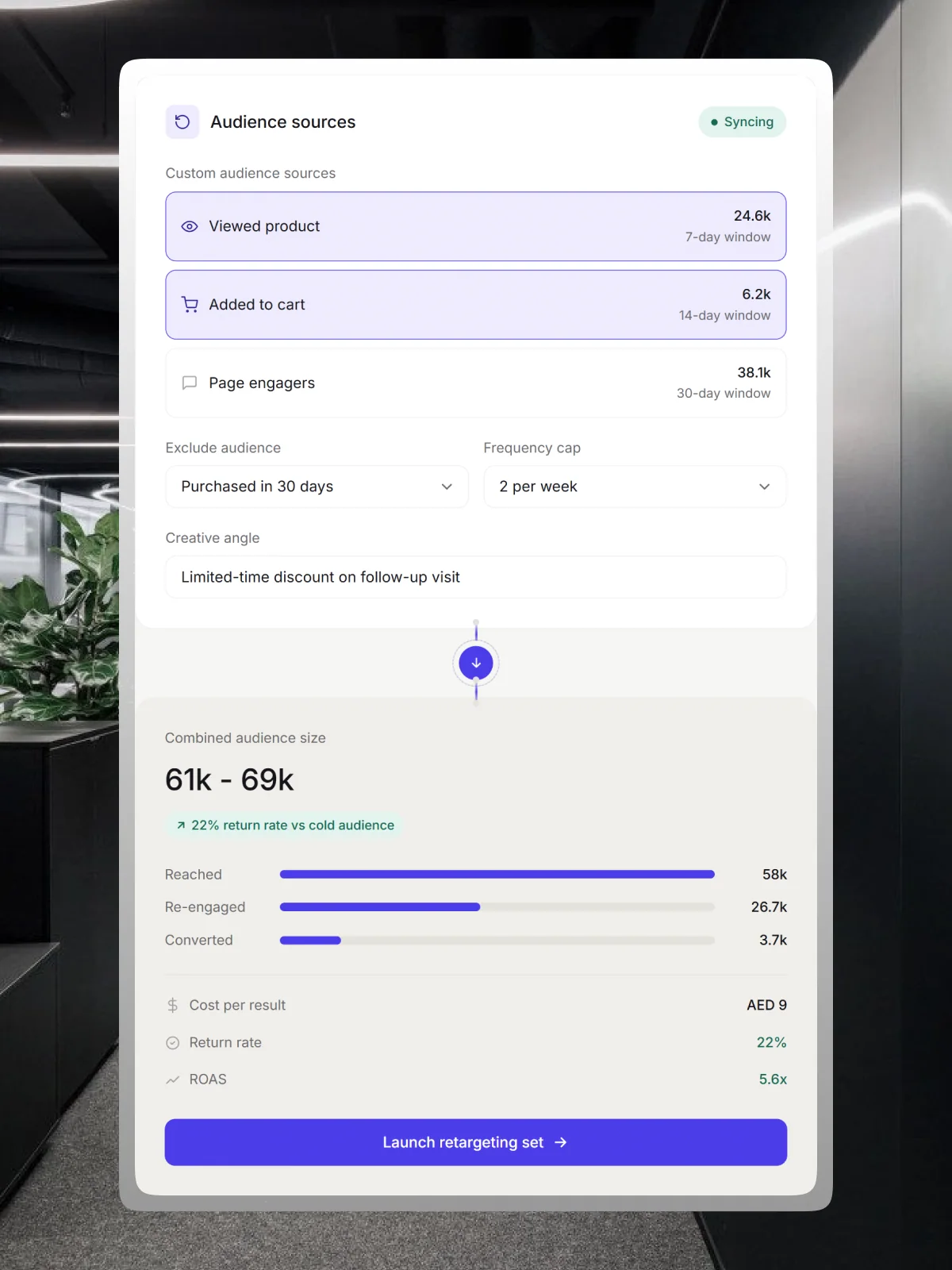Viewport: 952px width, 1270px height.
Task: Click the 22% return rate vs cold audience badge
Action: (x=284, y=825)
